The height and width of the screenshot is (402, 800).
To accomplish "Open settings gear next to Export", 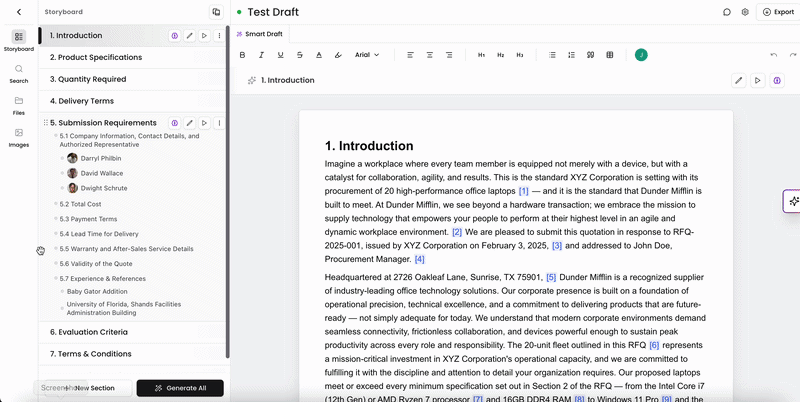I will (745, 12).
